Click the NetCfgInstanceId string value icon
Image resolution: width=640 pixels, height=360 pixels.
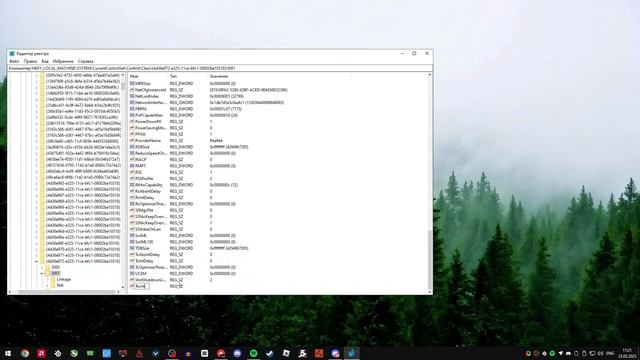(x=132, y=90)
